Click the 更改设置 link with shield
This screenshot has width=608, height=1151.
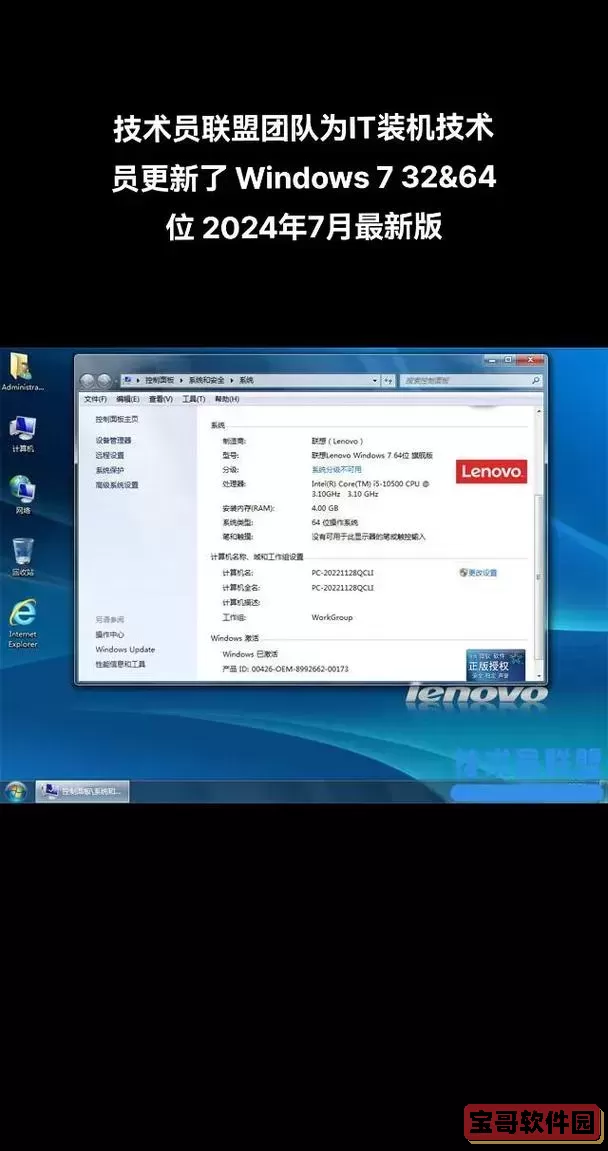(479, 573)
